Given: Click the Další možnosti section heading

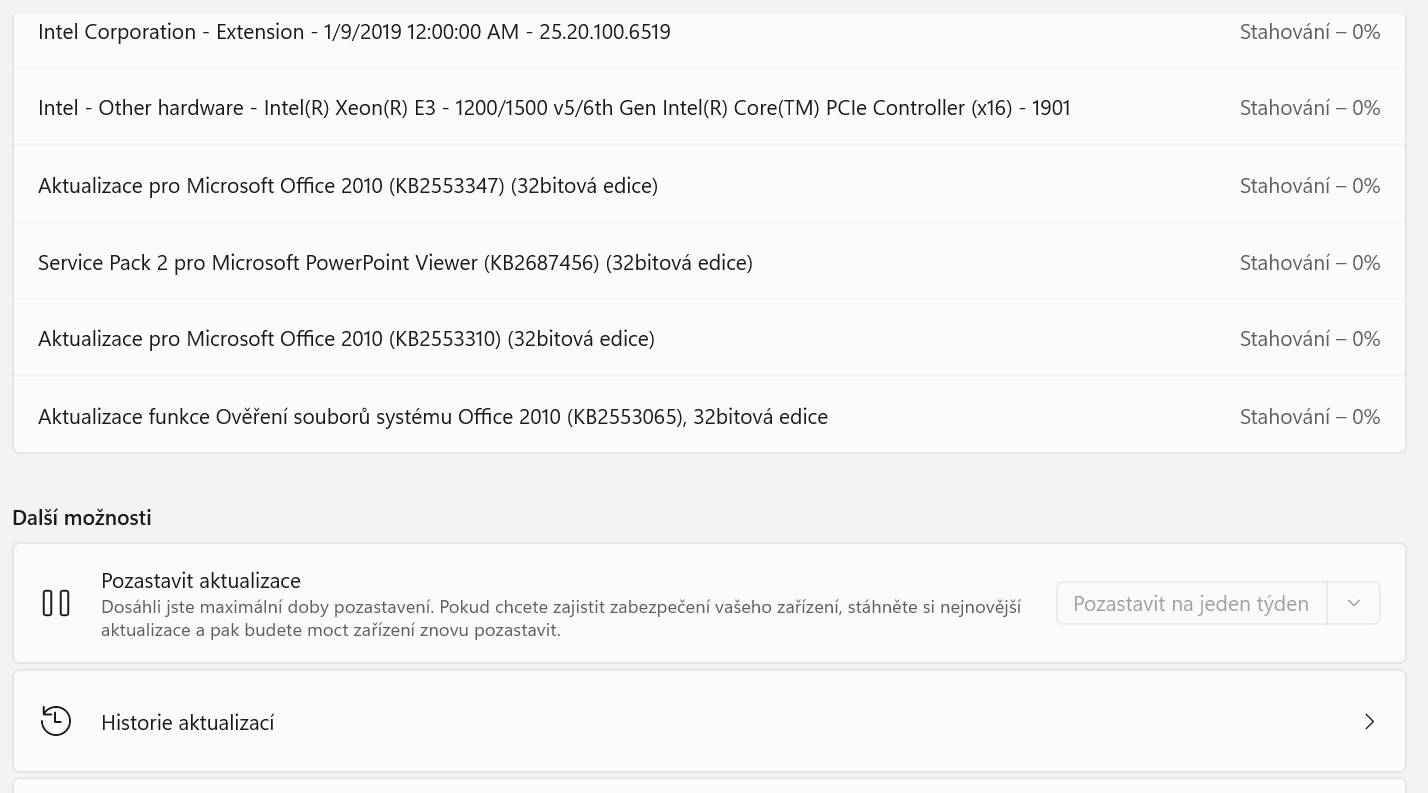Looking at the screenshot, I should point(82,518).
